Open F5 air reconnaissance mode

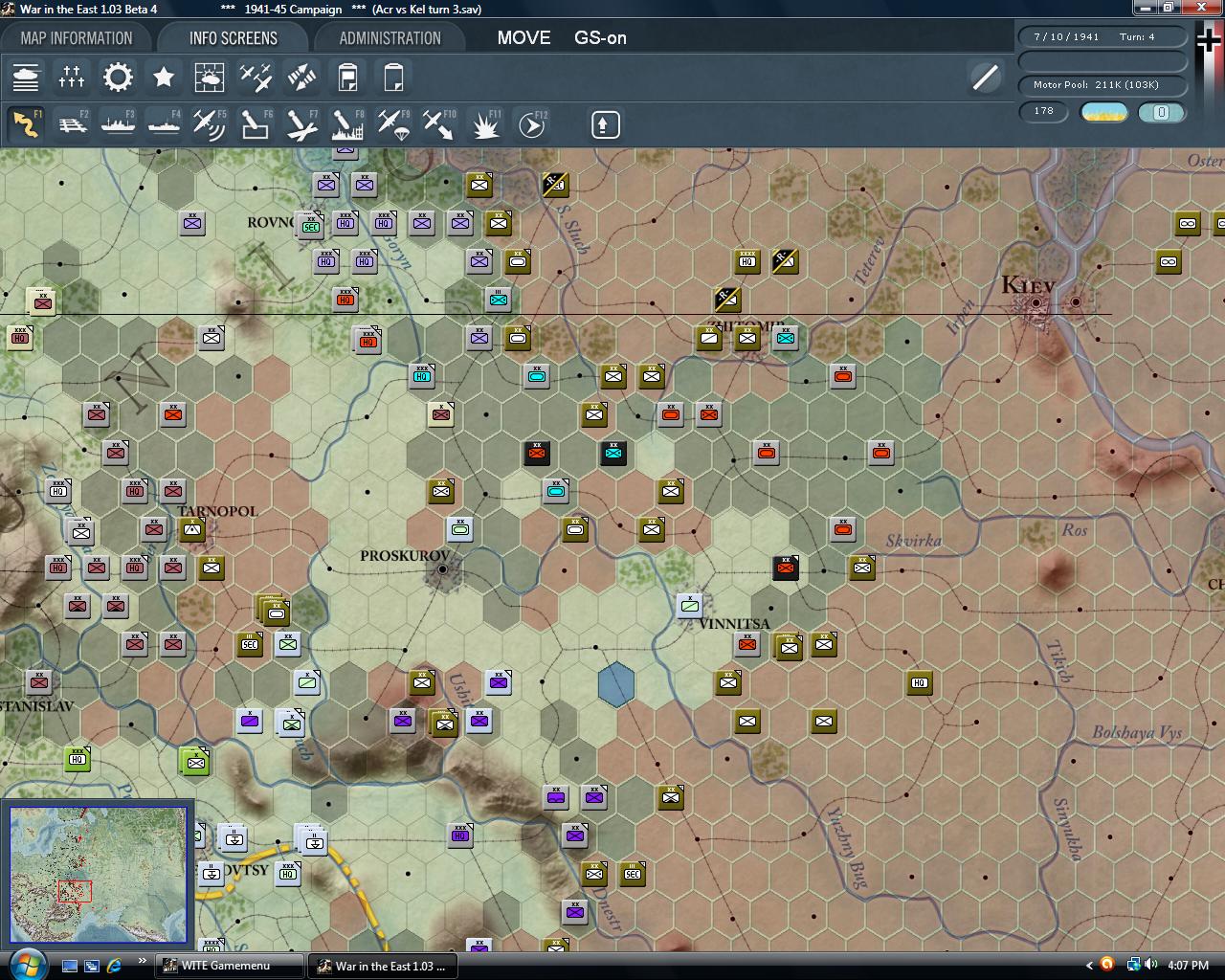210,124
